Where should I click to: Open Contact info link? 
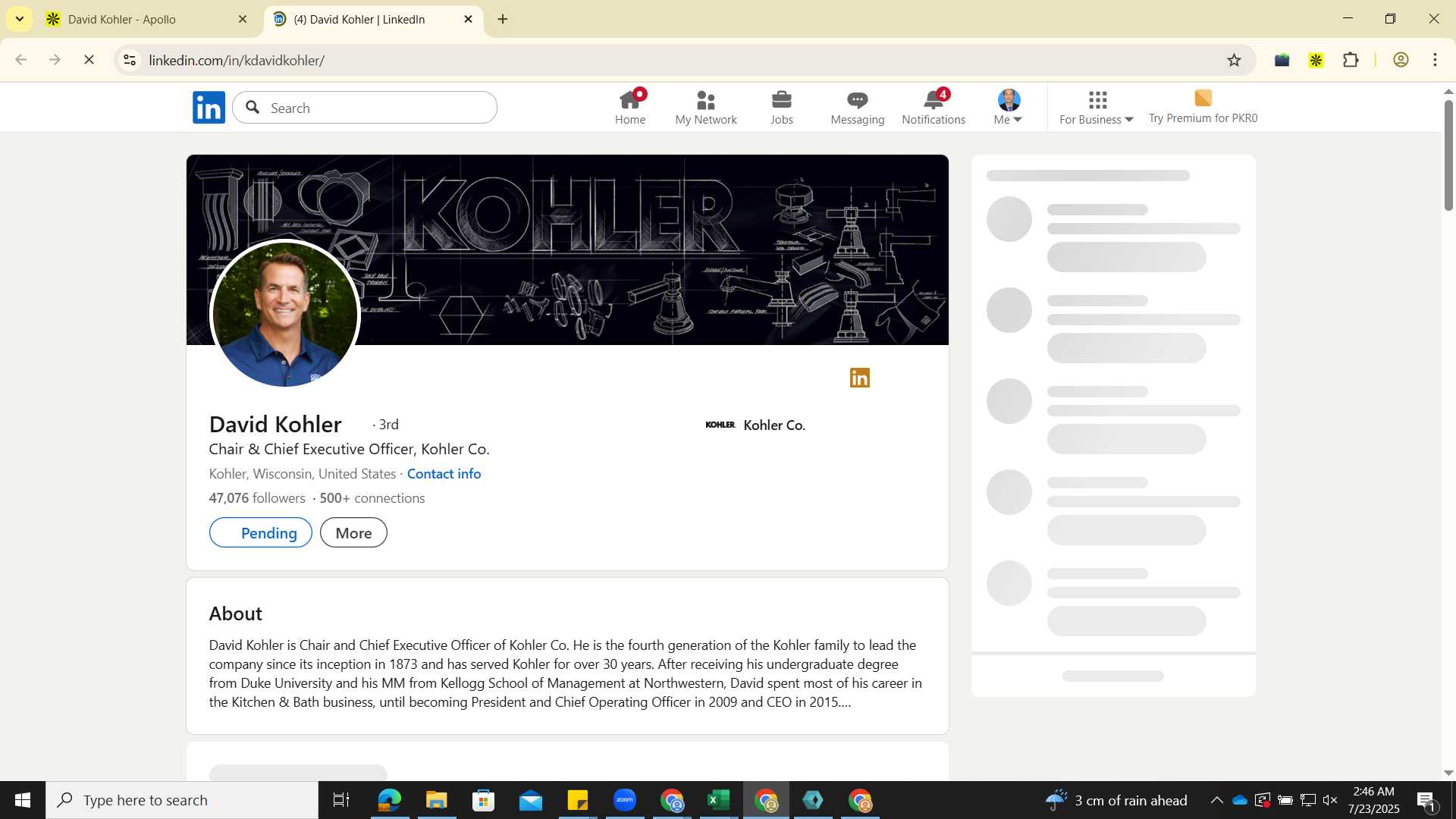444,473
